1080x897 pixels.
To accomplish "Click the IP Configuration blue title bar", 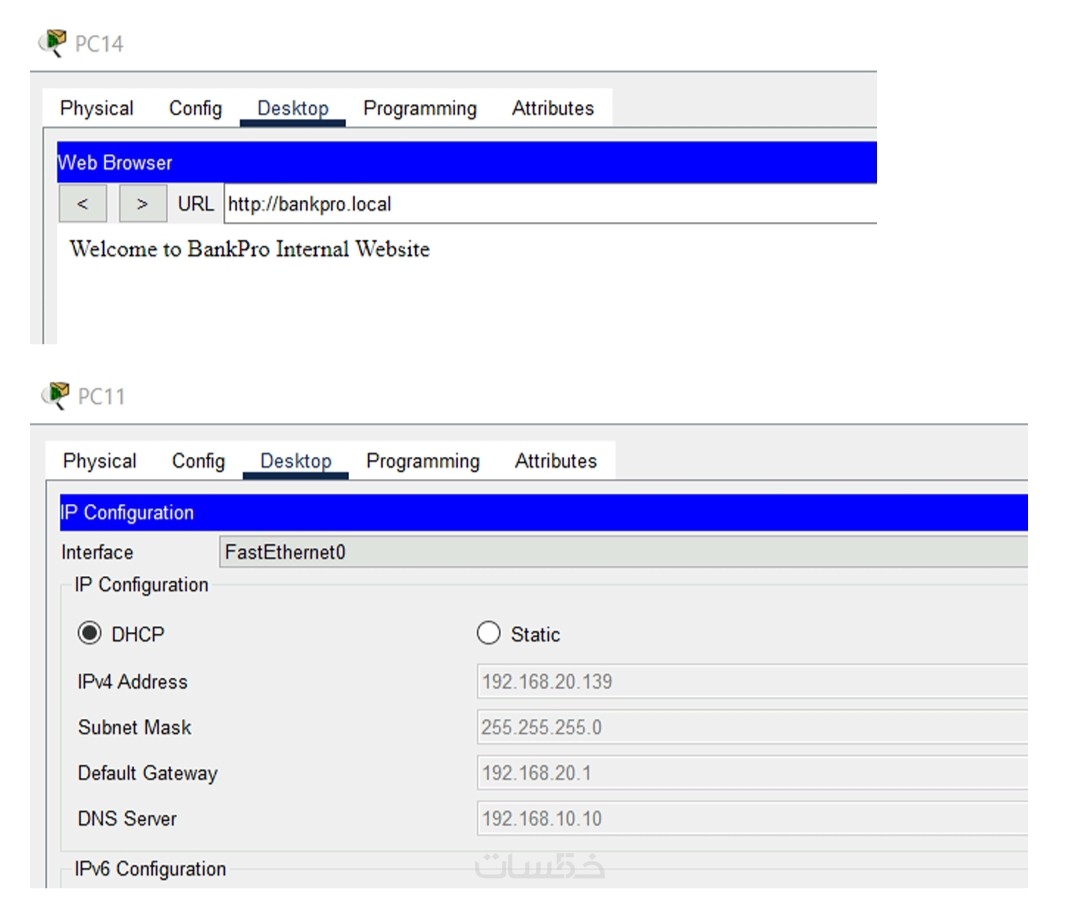I will (543, 513).
